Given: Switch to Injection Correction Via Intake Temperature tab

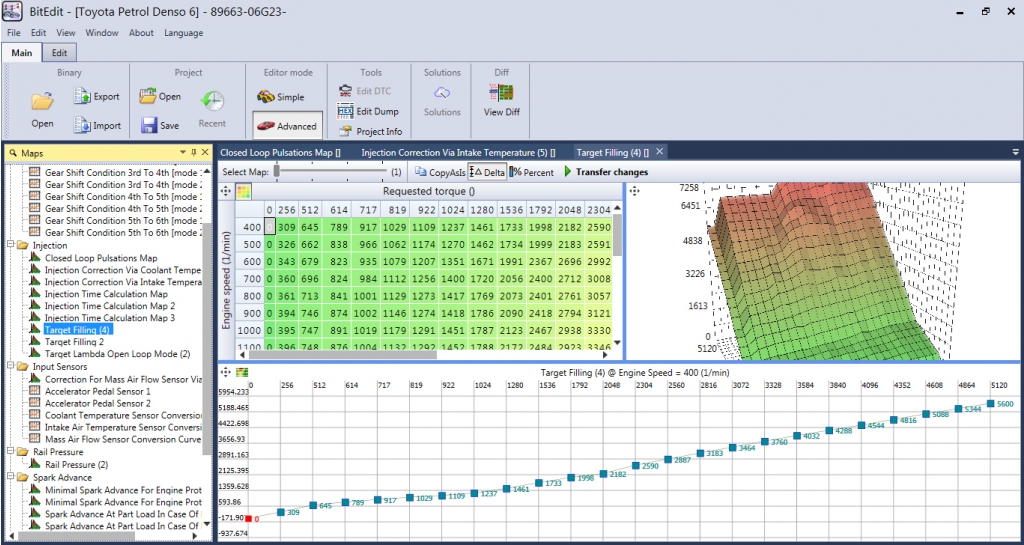Looking at the screenshot, I should click(458, 152).
